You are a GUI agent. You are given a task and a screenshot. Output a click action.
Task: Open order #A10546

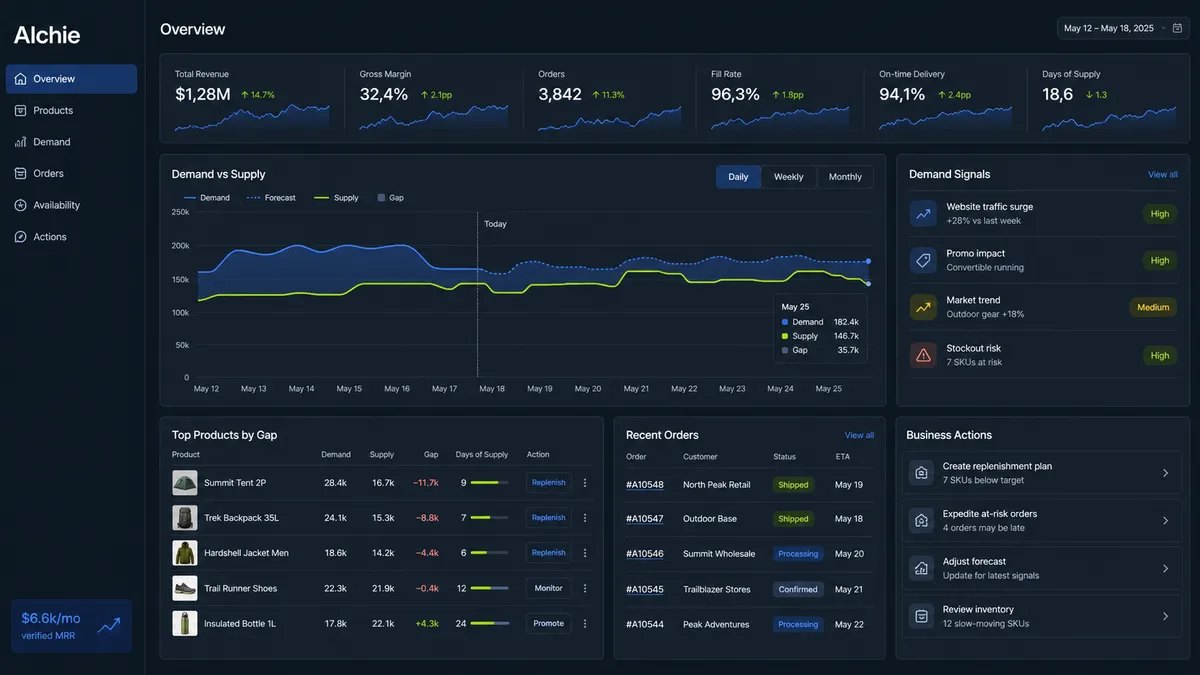pos(645,554)
